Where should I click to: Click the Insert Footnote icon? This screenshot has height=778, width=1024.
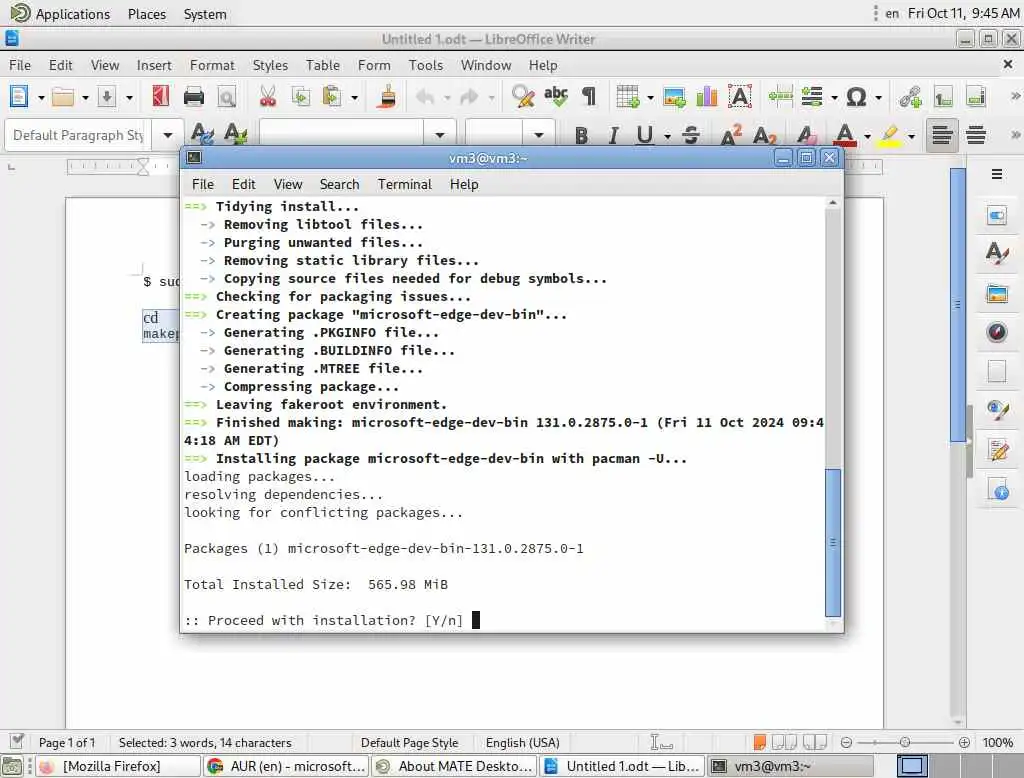click(943, 97)
